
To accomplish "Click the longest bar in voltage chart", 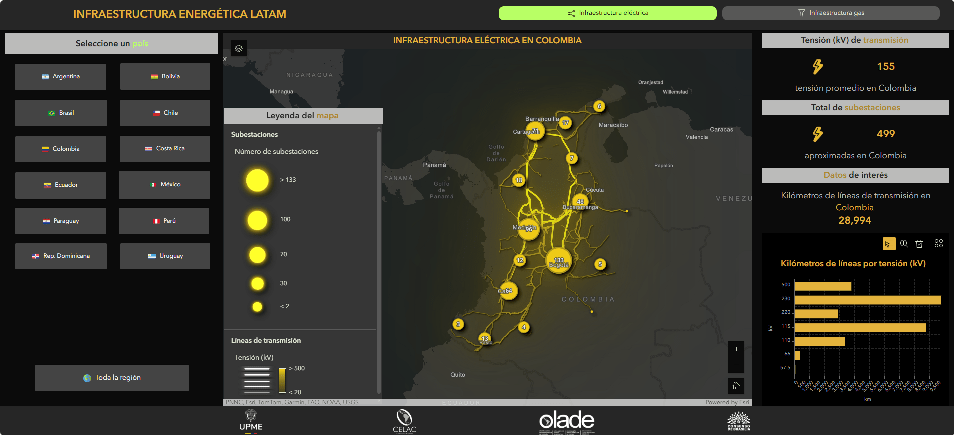I will point(867,300).
